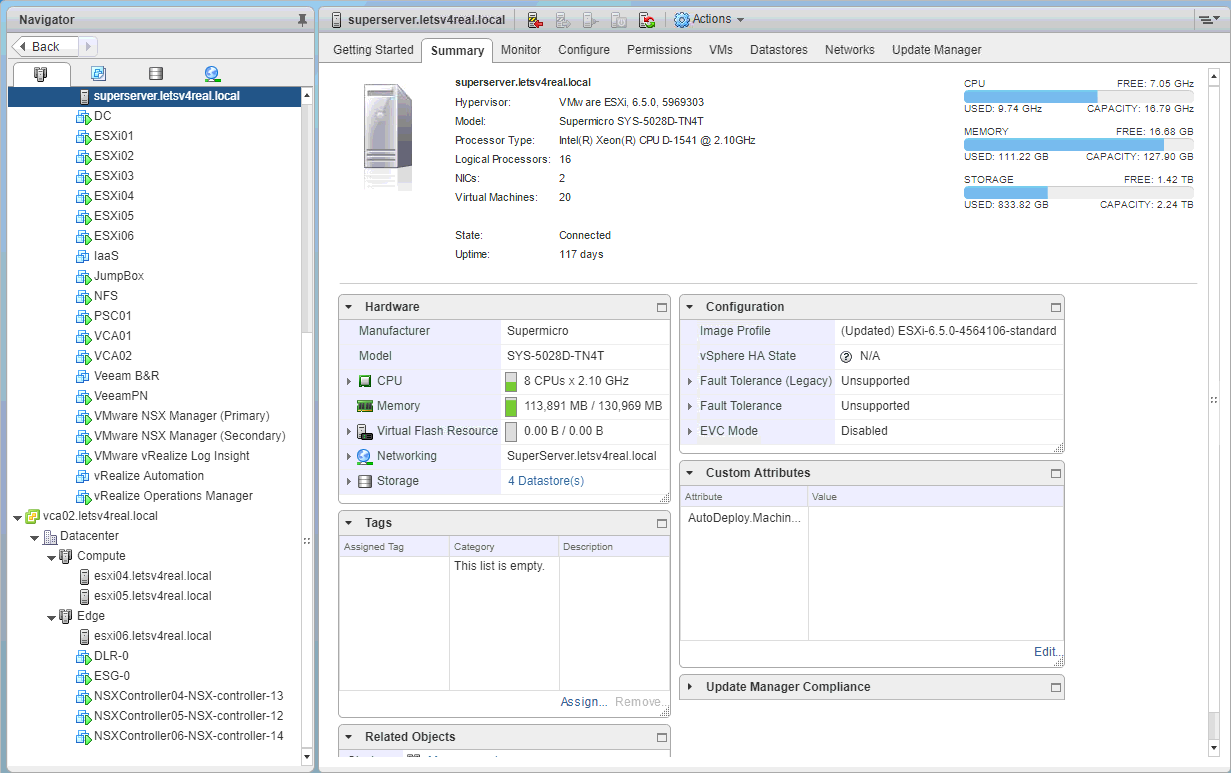Maximize the Hardware panel

[661, 307]
